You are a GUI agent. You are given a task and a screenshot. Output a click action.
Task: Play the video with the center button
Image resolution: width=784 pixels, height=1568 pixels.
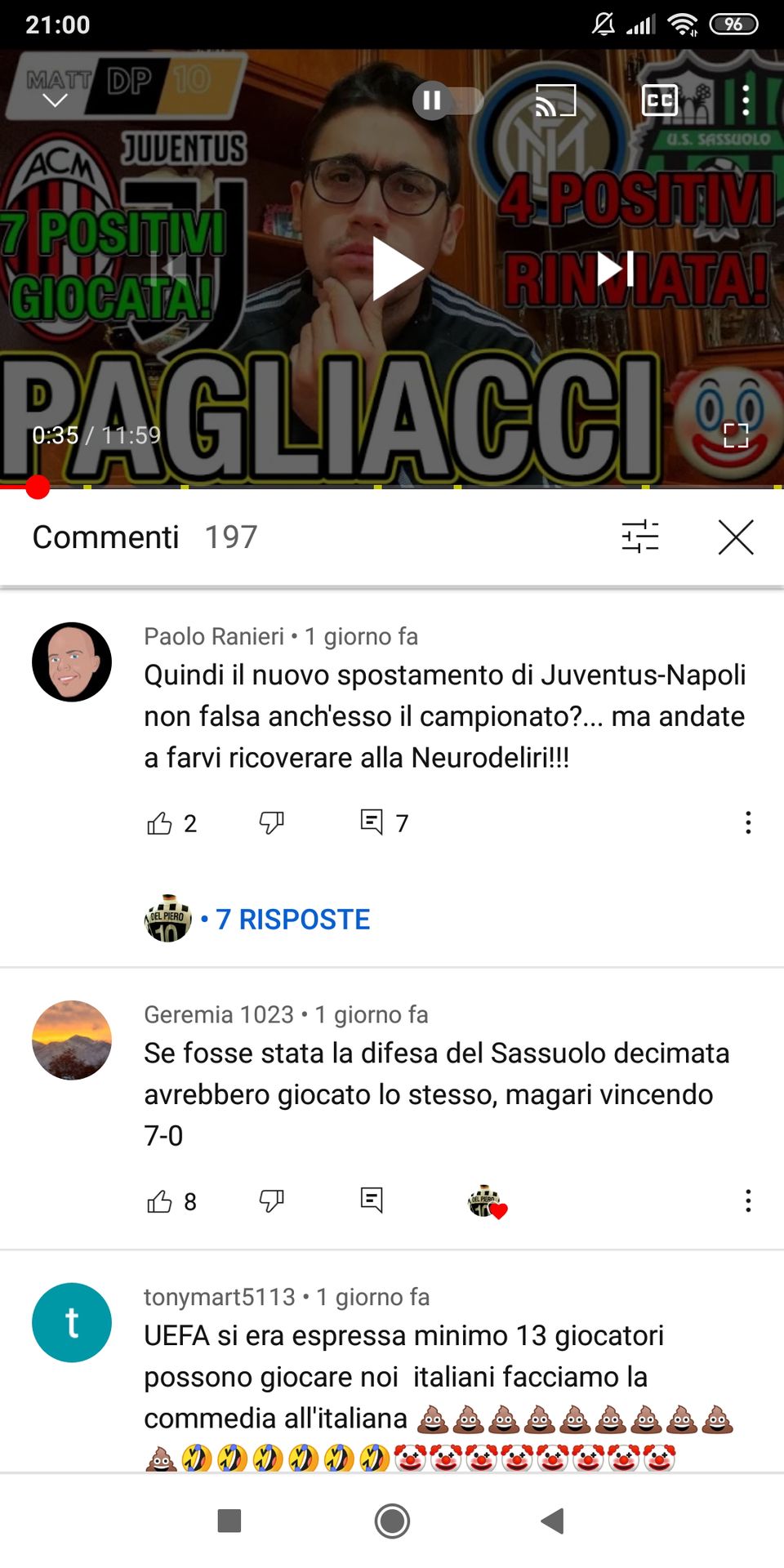pyautogui.click(x=397, y=269)
